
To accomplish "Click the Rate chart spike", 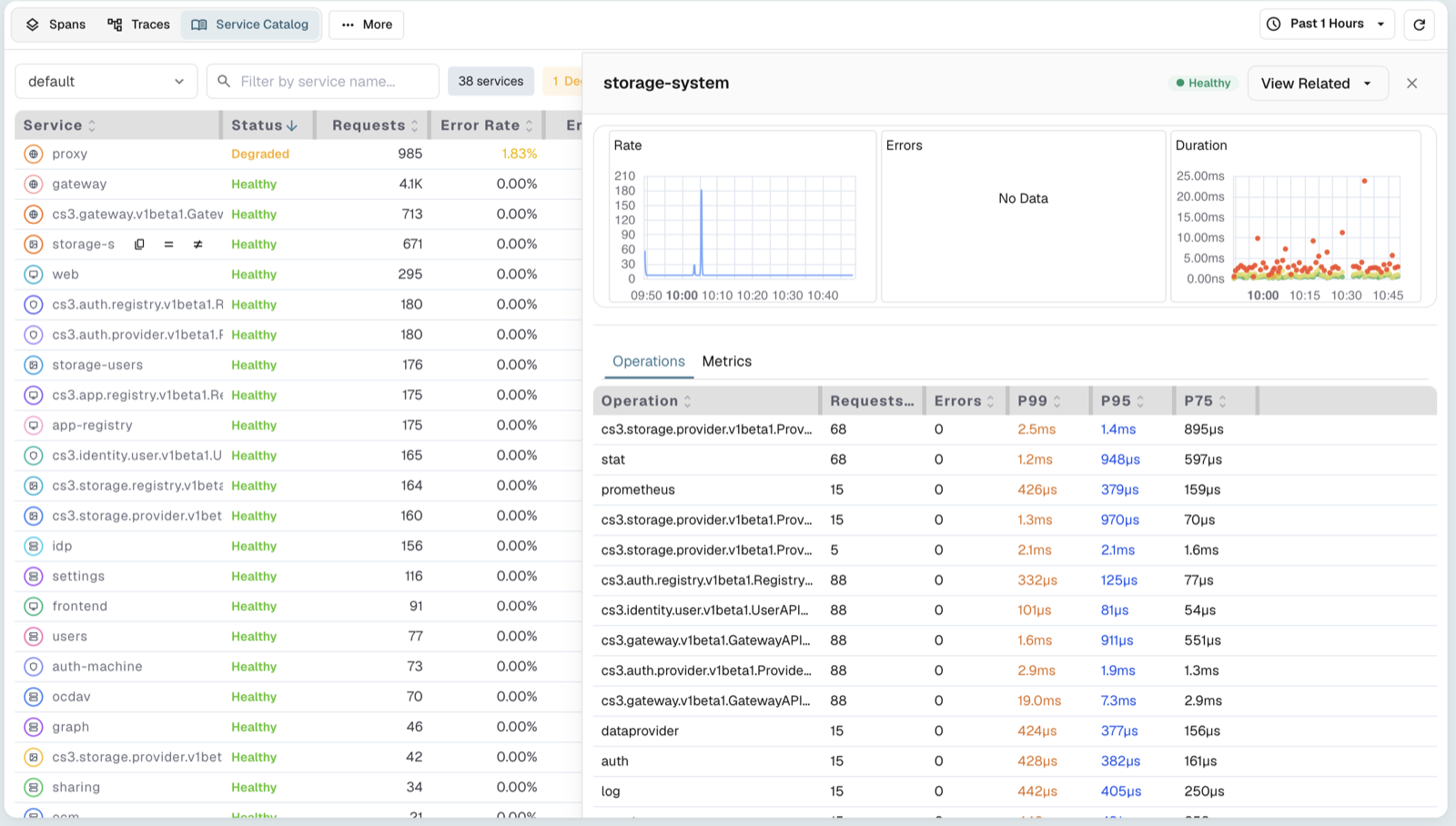I will coord(701,232).
